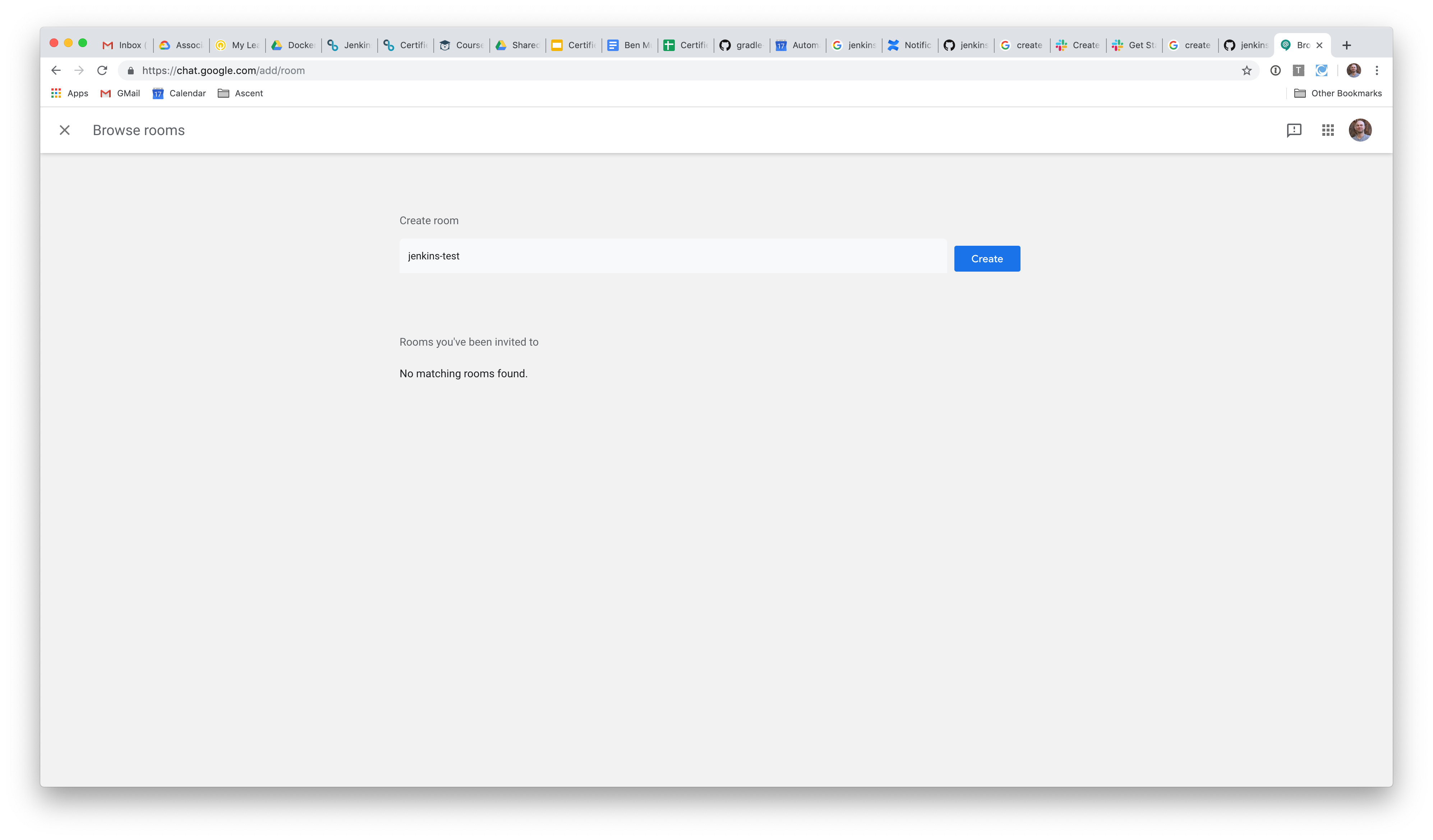Bookmark this page with the star icon

(x=1247, y=70)
